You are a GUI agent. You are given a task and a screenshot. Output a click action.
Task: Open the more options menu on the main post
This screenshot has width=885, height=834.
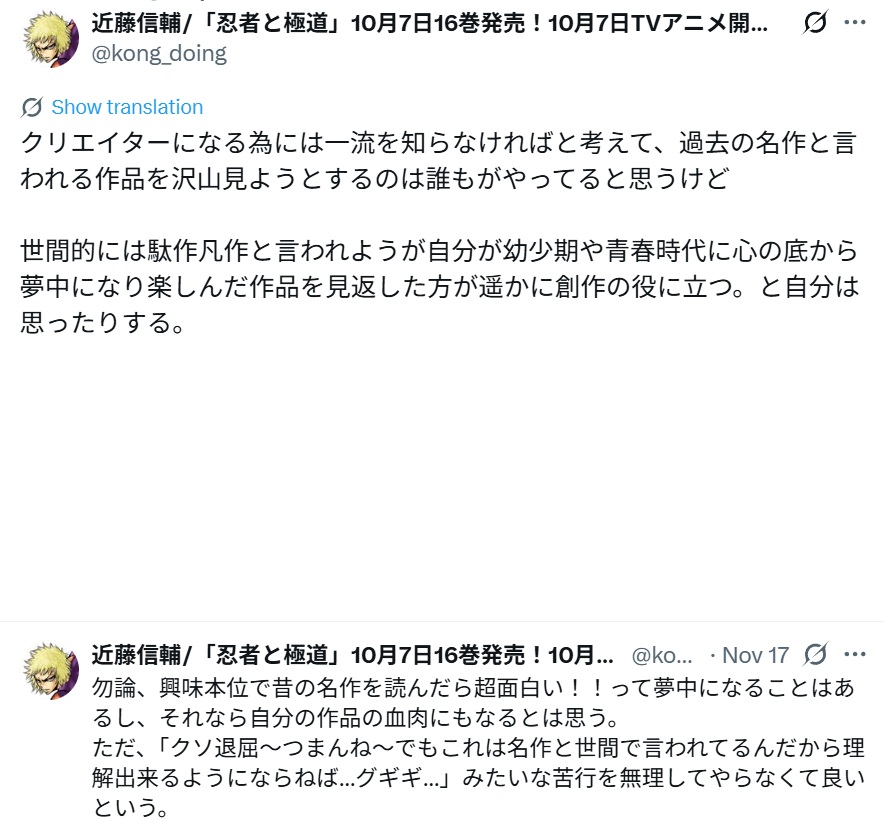click(855, 22)
